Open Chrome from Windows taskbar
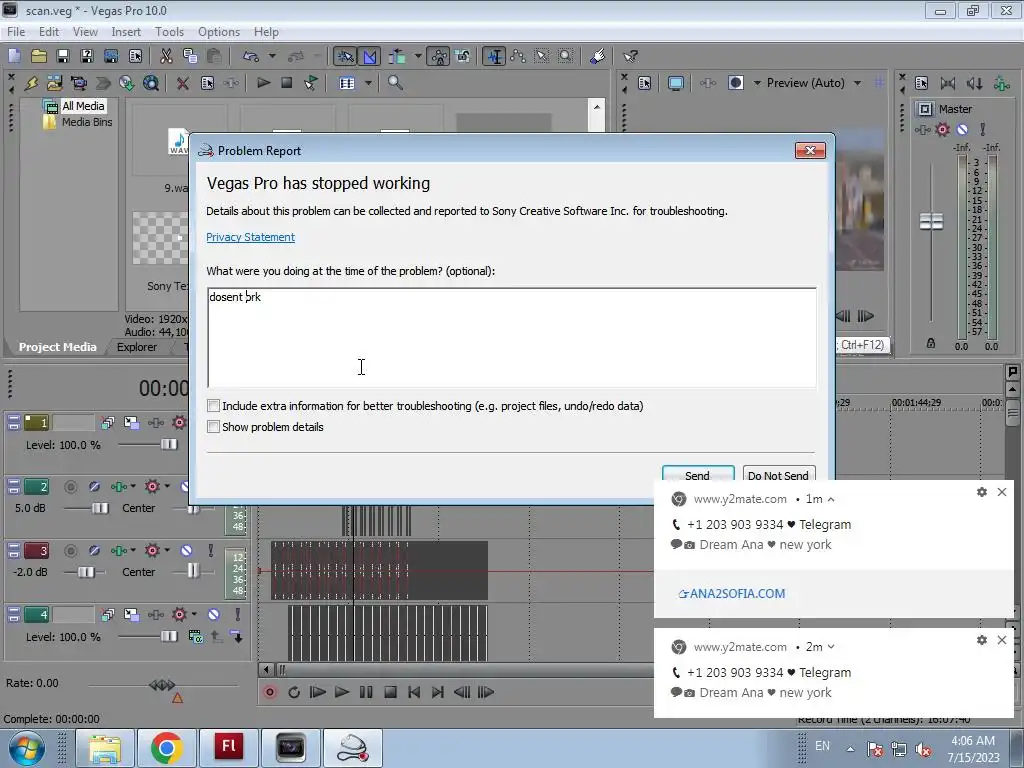Screen dimensions: 1024x768 [167, 748]
